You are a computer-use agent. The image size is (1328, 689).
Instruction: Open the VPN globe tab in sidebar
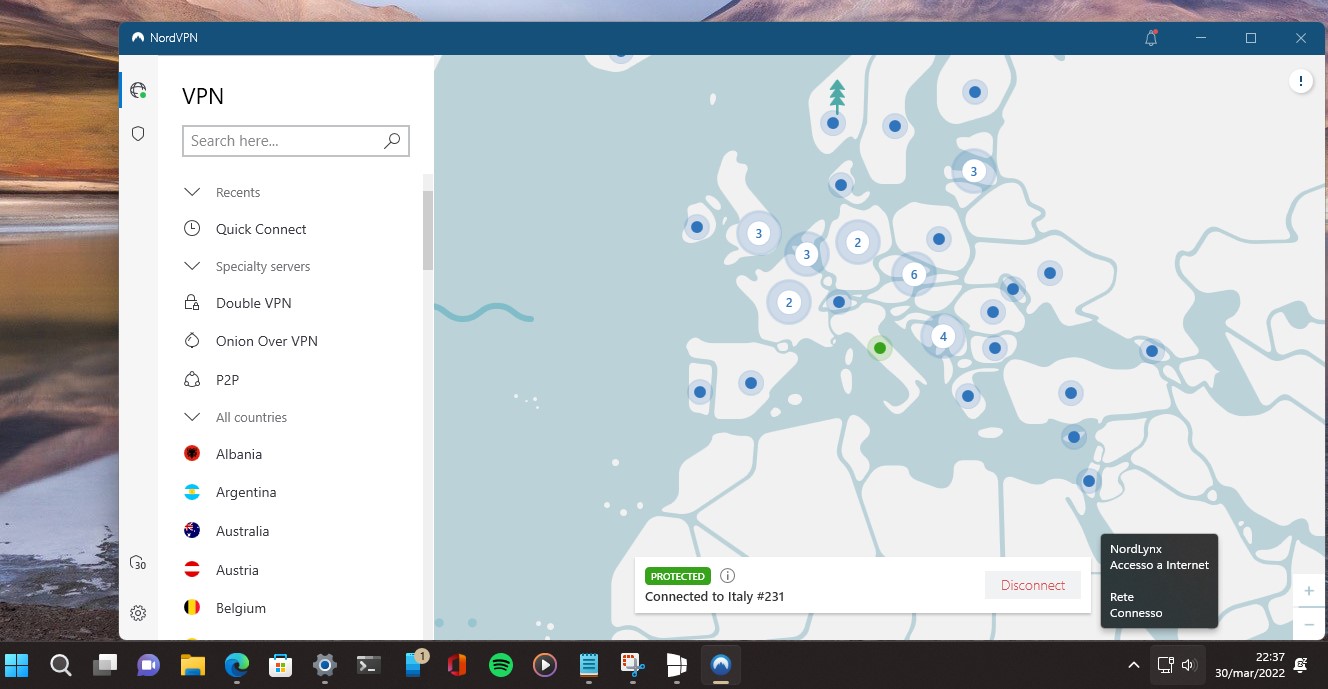coord(138,90)
